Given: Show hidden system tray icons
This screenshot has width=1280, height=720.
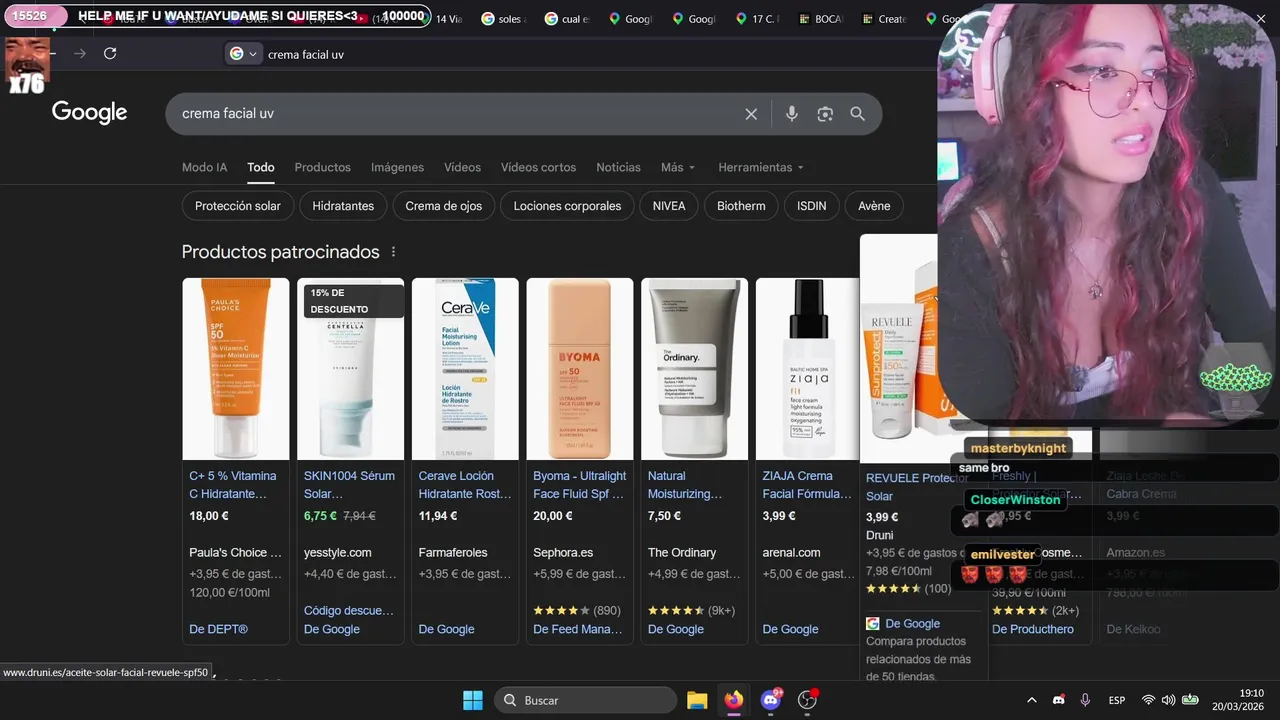Looking at the screenshot, I should 1033,700.
